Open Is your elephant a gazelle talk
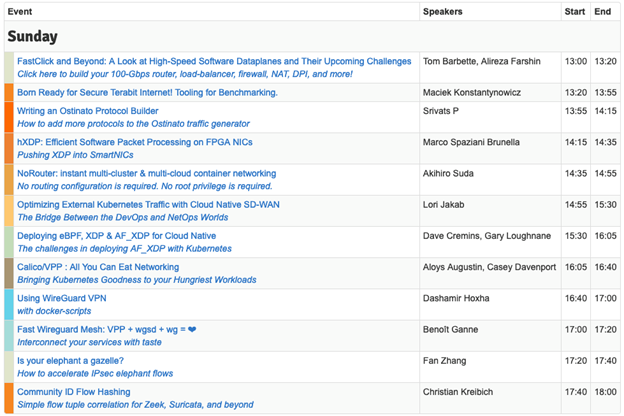Viewport: 624px width, 416px height. click(x=70, y=360)
